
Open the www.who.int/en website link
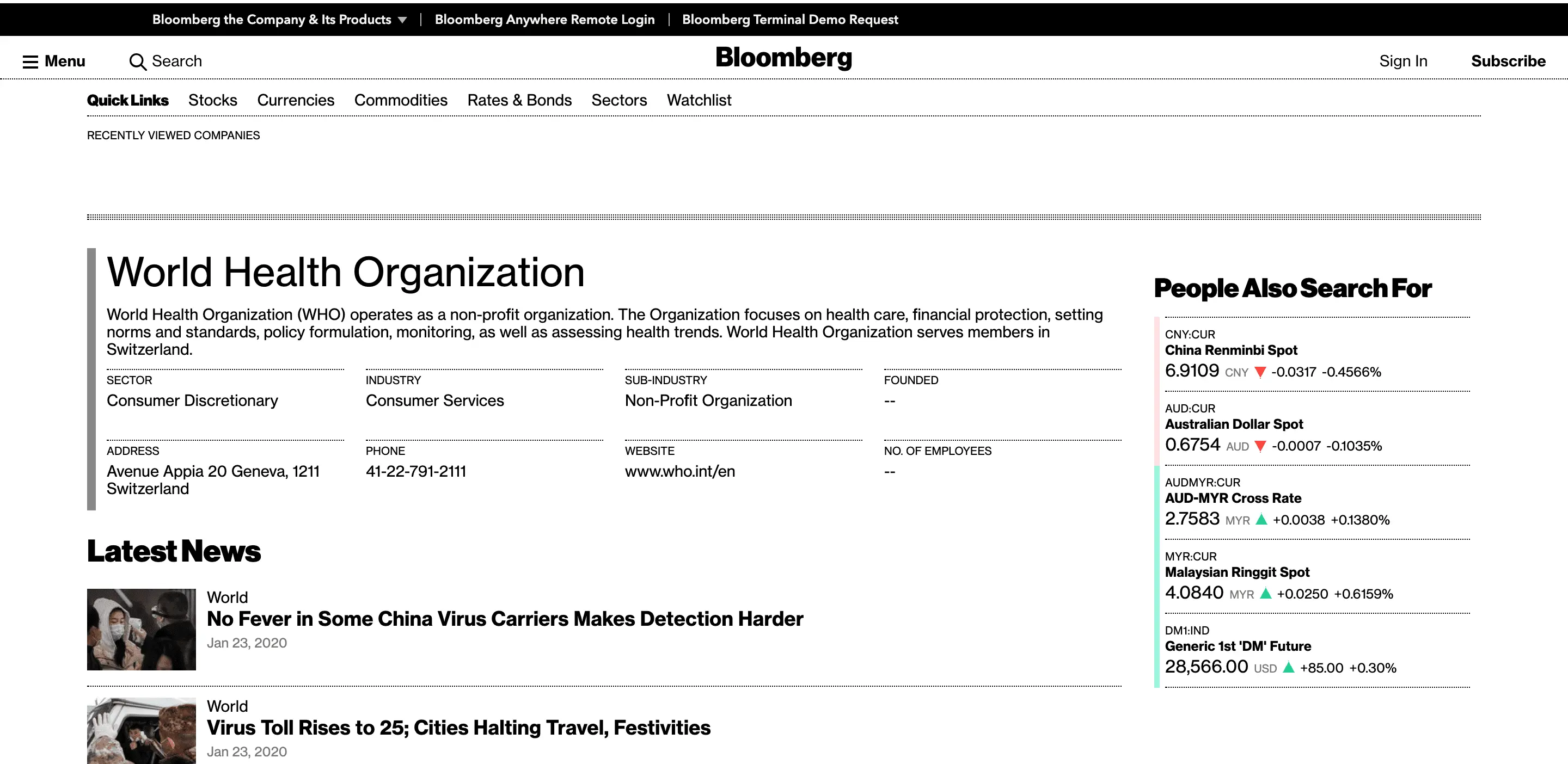[x=679, y=471]
